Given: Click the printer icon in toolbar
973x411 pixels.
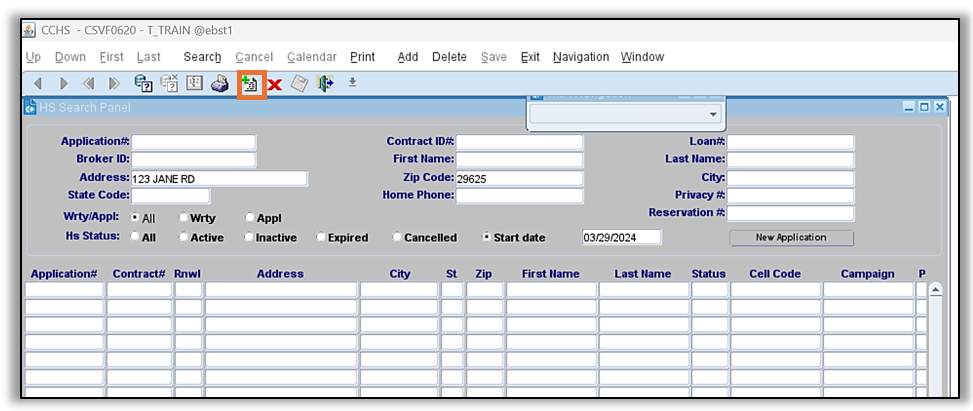Looking at the screenshot, I should pos(220,84).
